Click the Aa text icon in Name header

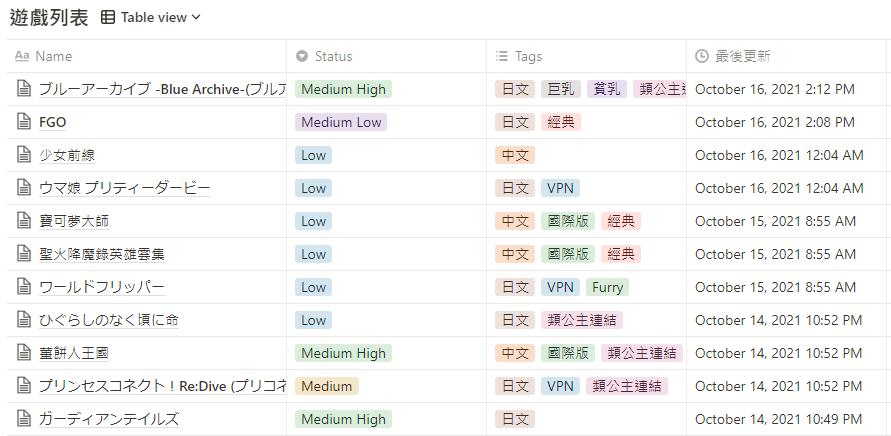[x=22, y=56]
